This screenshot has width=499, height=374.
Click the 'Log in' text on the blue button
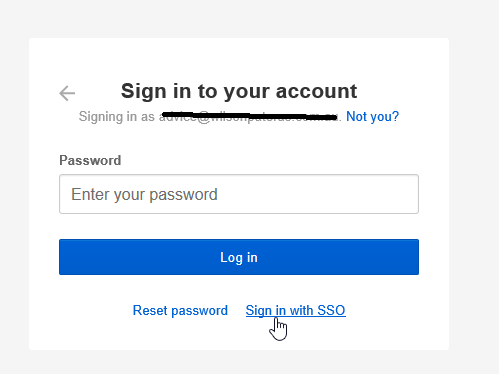point(239,258)
